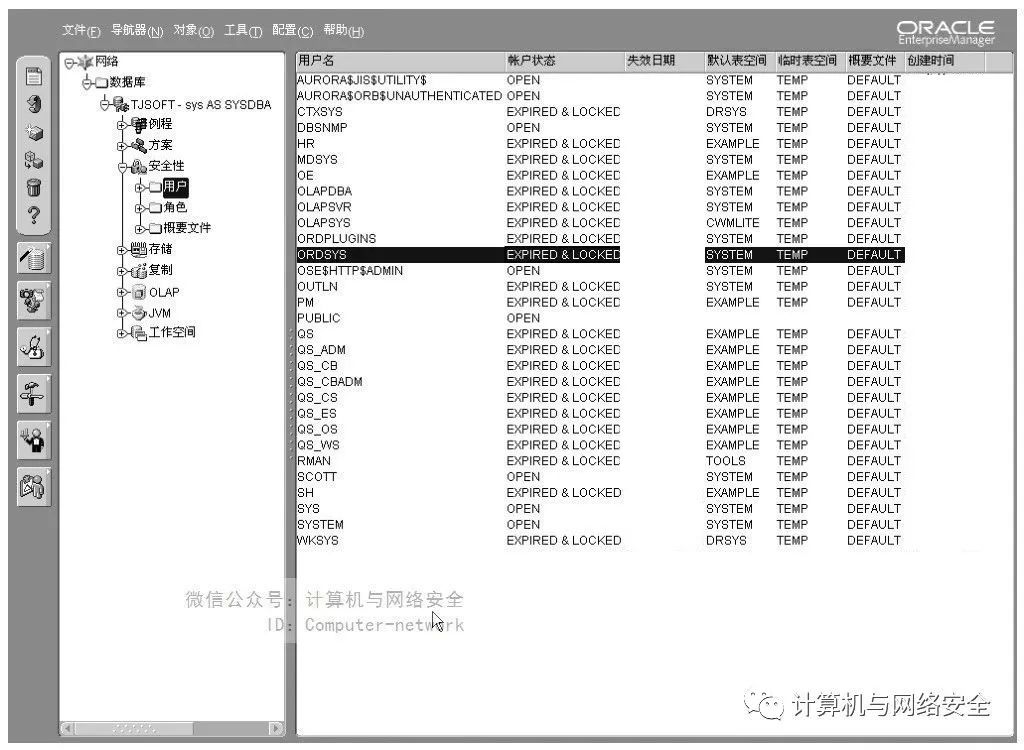This screenshot has width=1024, height=750.
Task: Expand the 工作空间 tree node
Action: [x=121, y=333]
